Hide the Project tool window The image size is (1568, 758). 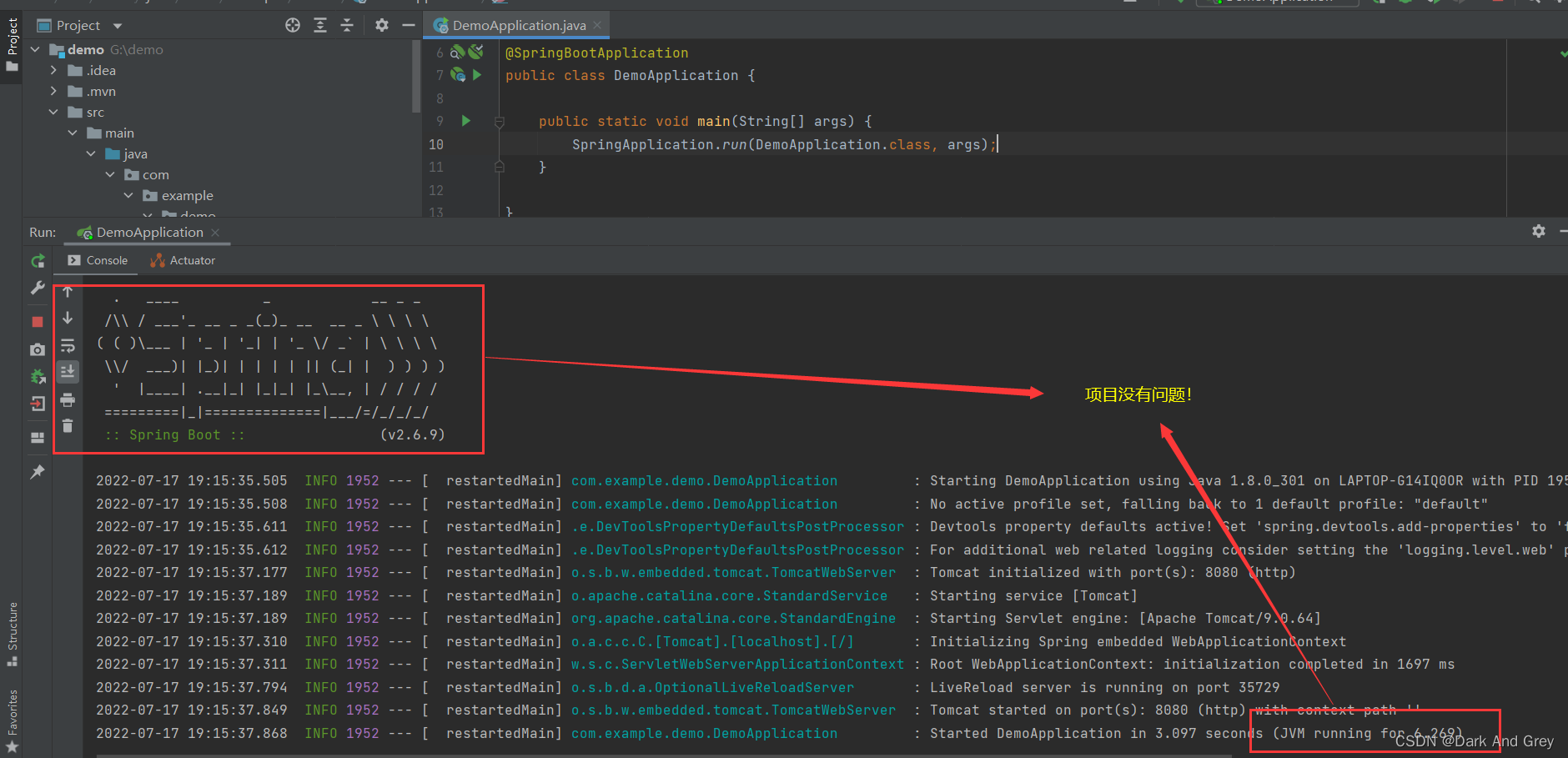pyautogui.click(x=409, y=25)
